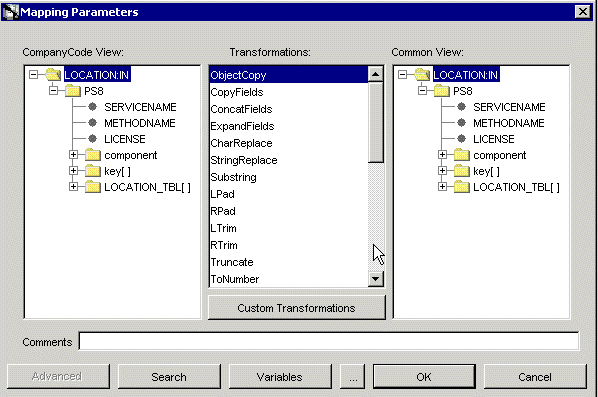Click SERVICENAME field bullet in Common View
598x397 pixels.
click(x=461, y=107)
